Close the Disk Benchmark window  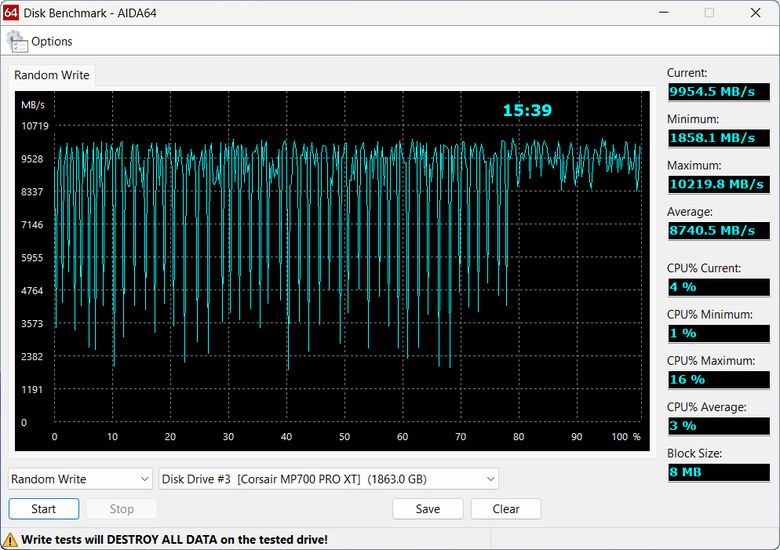point(755,12)
